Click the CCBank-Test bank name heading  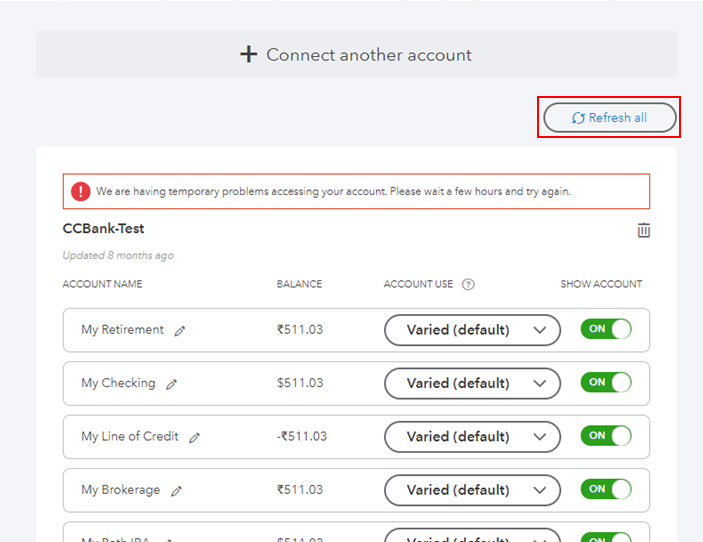point(103,229)
